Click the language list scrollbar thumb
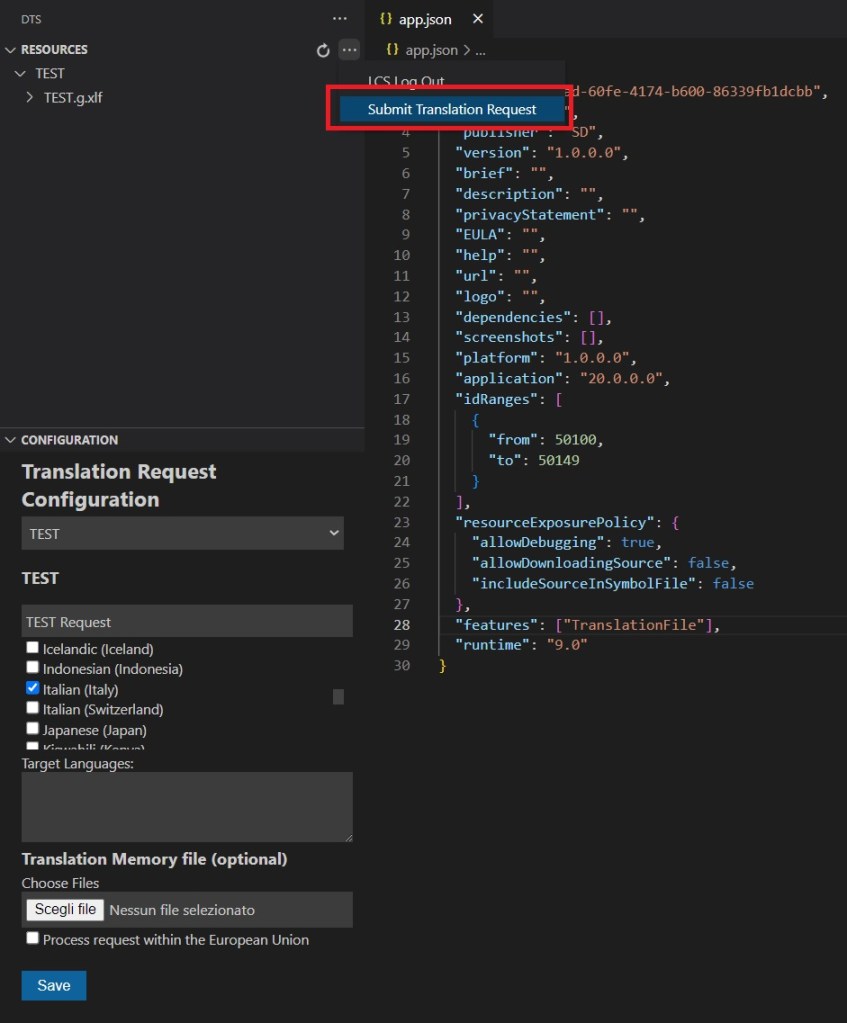 click(x=338, y=696)
